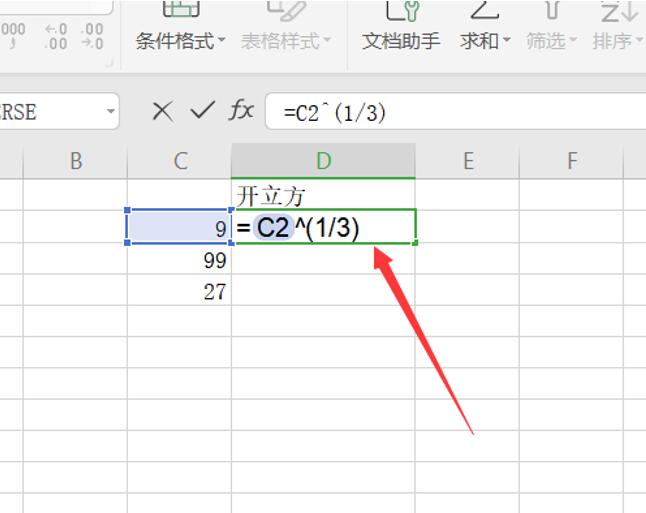Select cell with value 99
This screenshot has height=513, width=646.
click(x=180, y=259)
